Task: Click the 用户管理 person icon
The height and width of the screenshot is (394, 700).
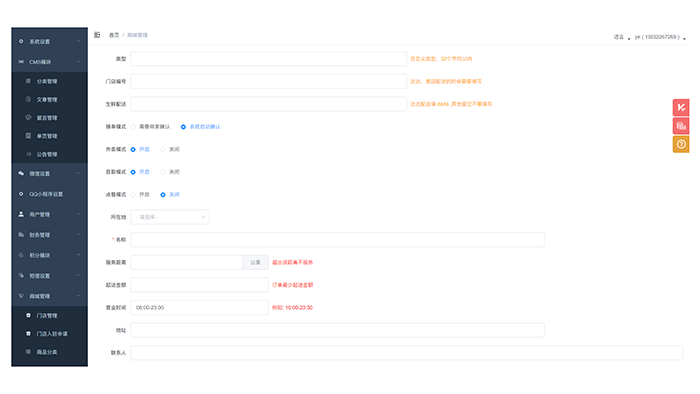Action: tap(21, 214)
